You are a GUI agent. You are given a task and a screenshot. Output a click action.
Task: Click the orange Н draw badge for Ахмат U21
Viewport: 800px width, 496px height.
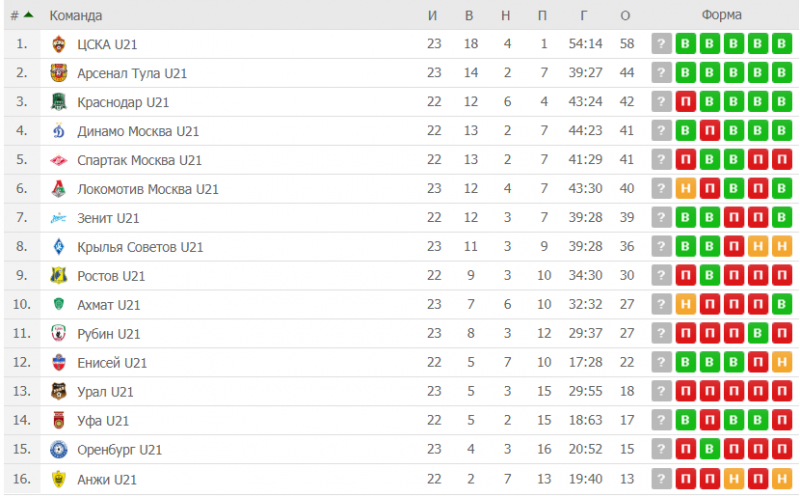tap(685, 305)
